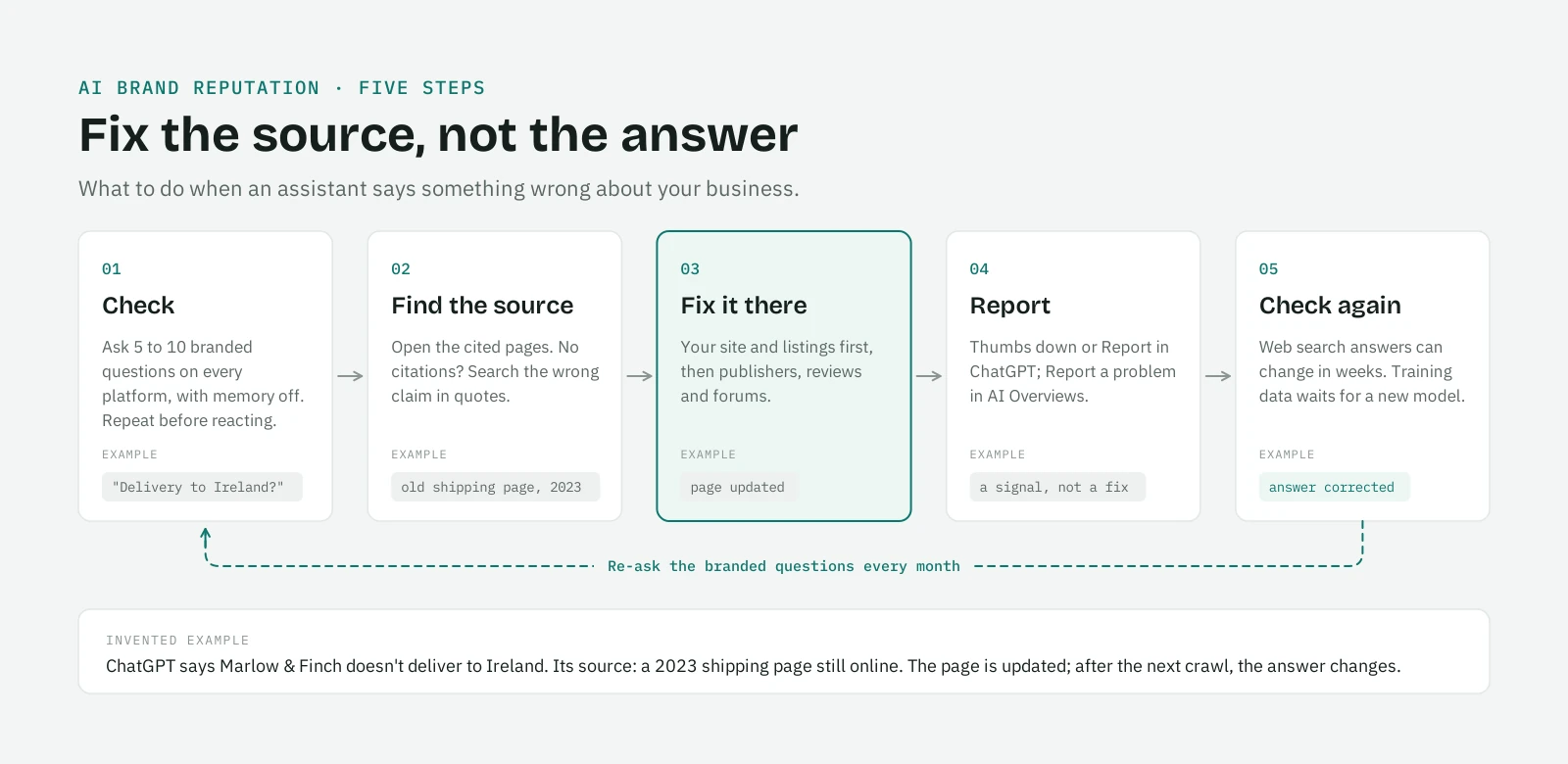
Task: Click the '"Delivery to Ireland?"' example chip
Action: click(x=202, y=487)
